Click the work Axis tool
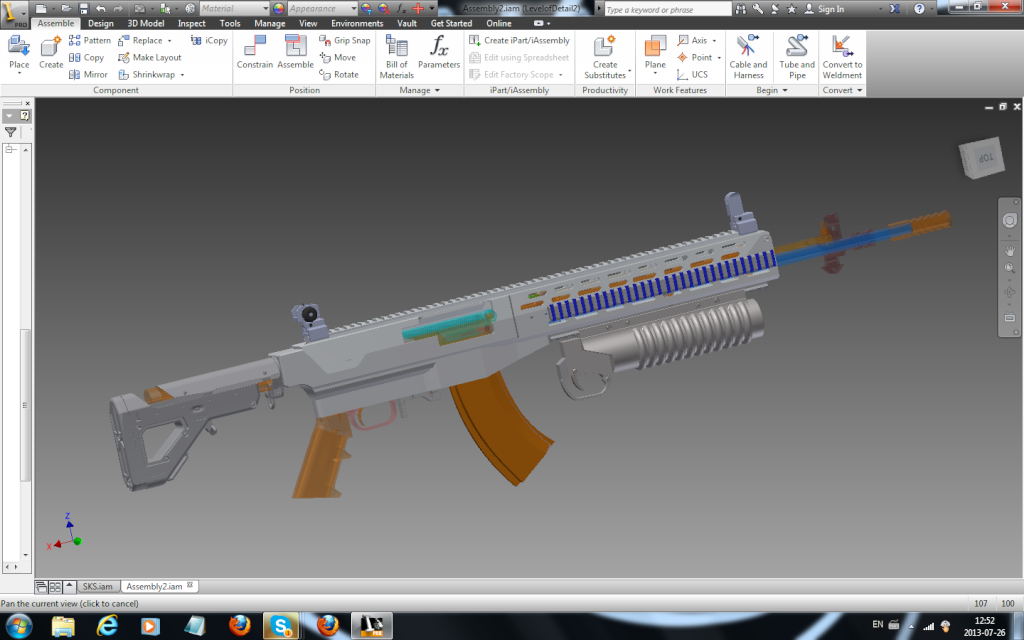 click(x=692, y=40)
